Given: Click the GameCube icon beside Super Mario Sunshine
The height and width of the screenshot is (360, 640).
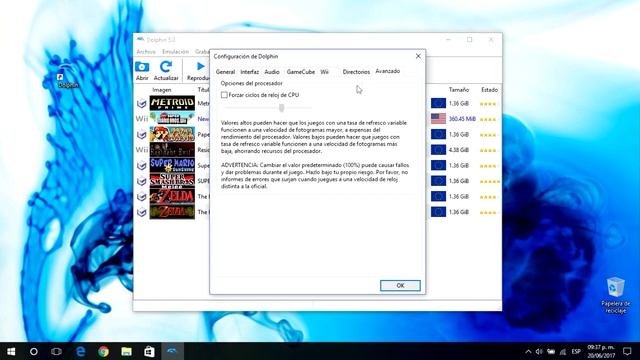Looking at the screenshot, I should (142, 165).
